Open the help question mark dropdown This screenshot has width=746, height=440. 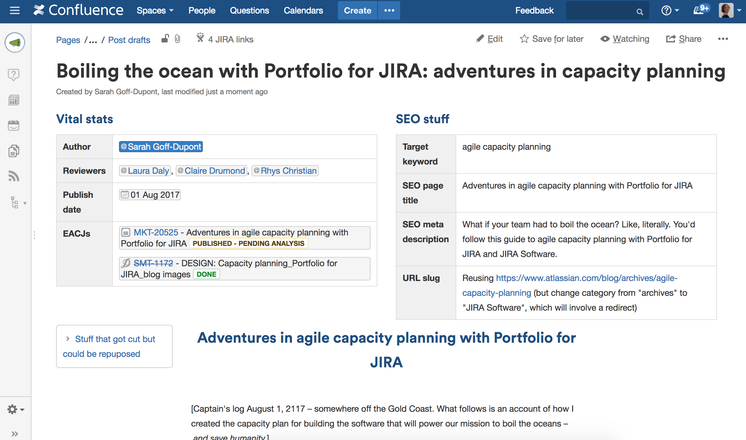(669, 11)
